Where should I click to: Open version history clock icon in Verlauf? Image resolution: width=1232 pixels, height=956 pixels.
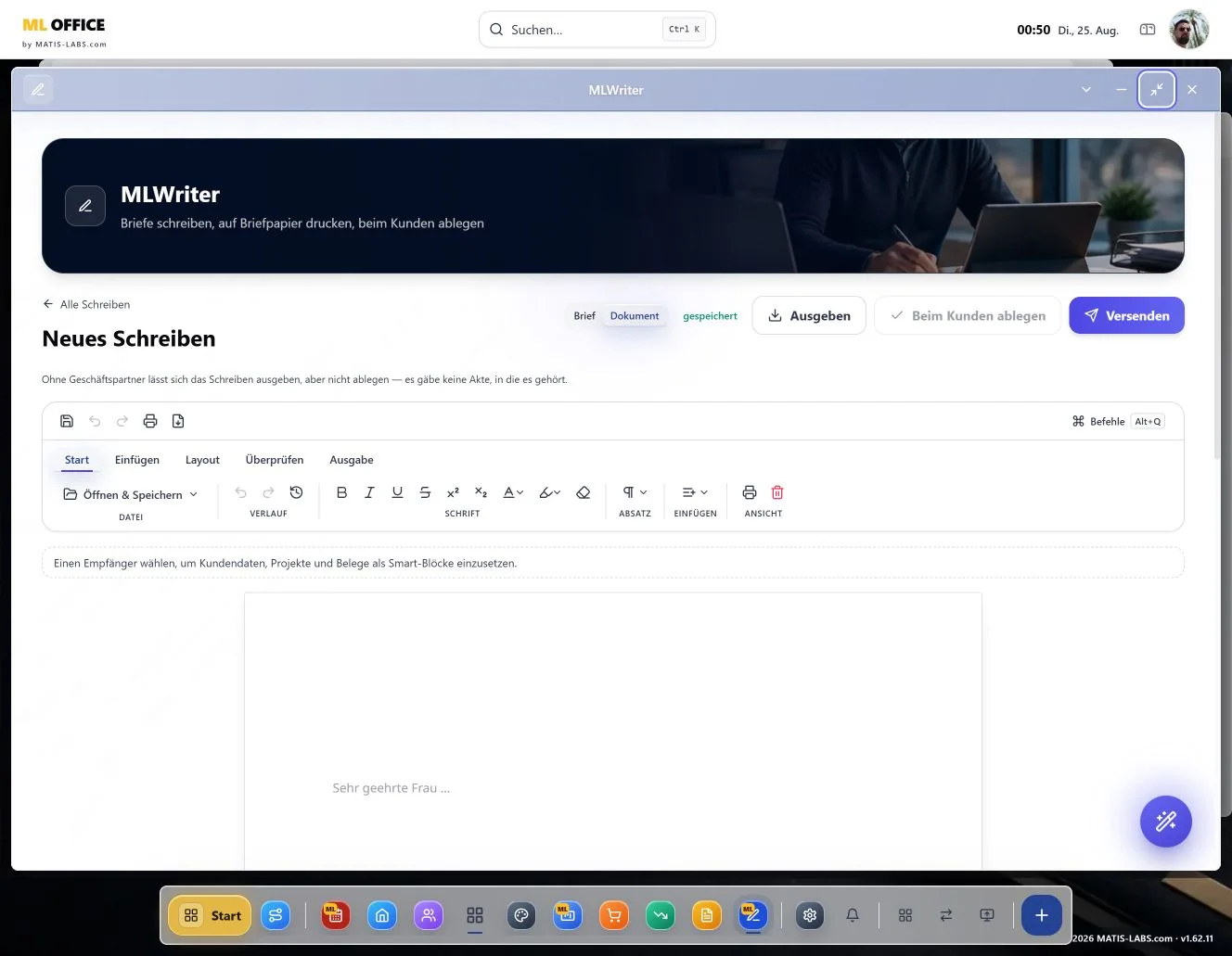click(297, 492)
